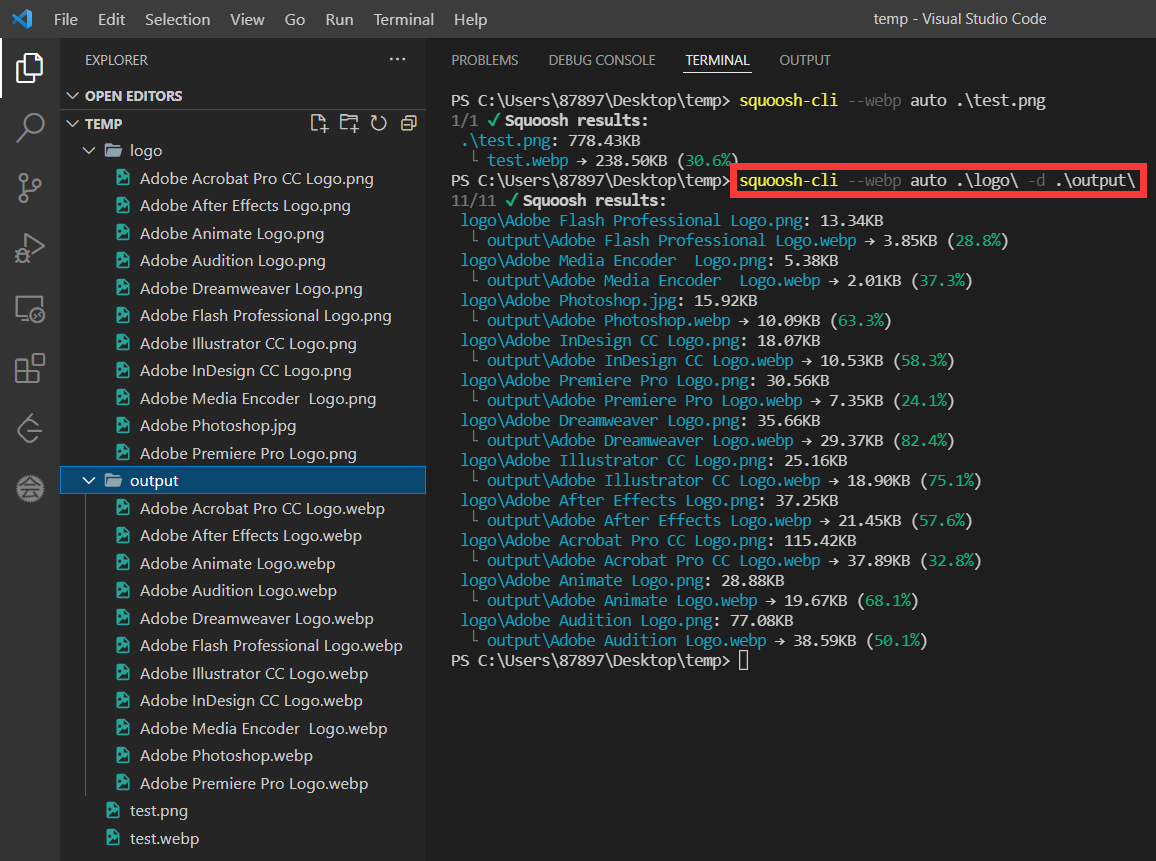This screenshot has height=861, width=1156.
Task: Select Adobe InDesign CC Logo.png
Action: point(246,371)
